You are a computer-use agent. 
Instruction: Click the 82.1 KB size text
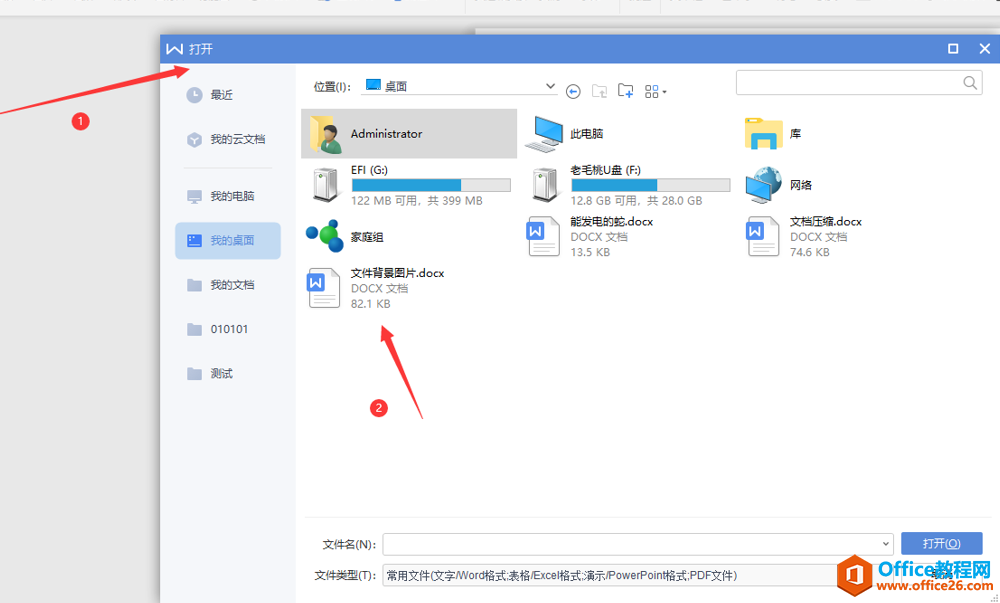coord(370,304)
